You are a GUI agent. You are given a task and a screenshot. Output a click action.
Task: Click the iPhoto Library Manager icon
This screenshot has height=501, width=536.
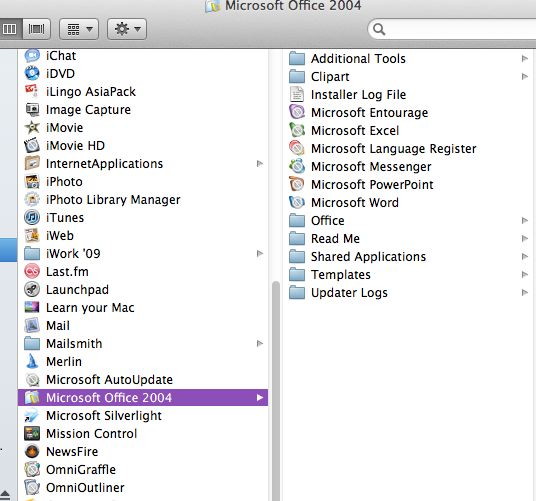click(x=32, y=200)
